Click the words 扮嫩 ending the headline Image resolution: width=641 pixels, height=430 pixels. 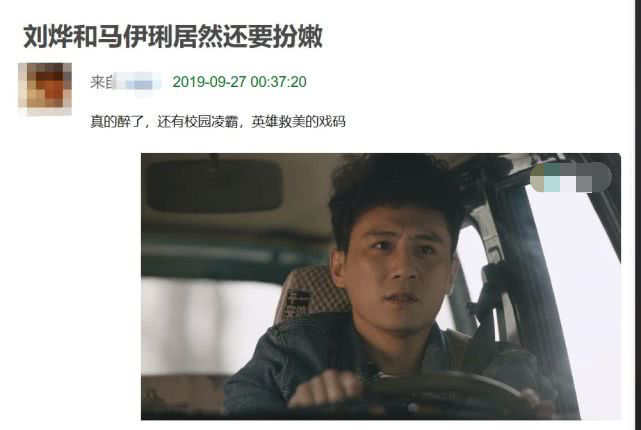point(298,36)
